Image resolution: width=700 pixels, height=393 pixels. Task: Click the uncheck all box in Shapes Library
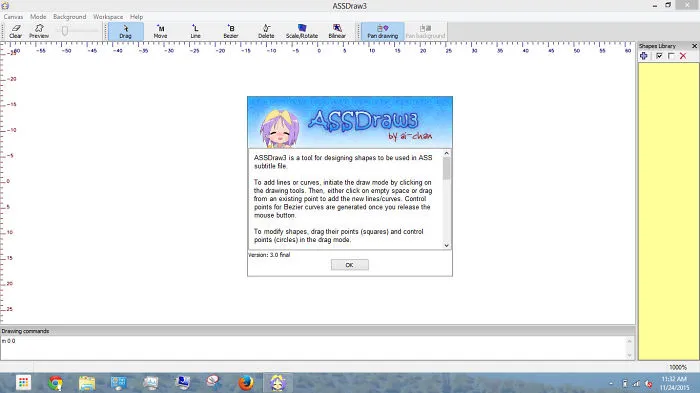pos(671,56)
